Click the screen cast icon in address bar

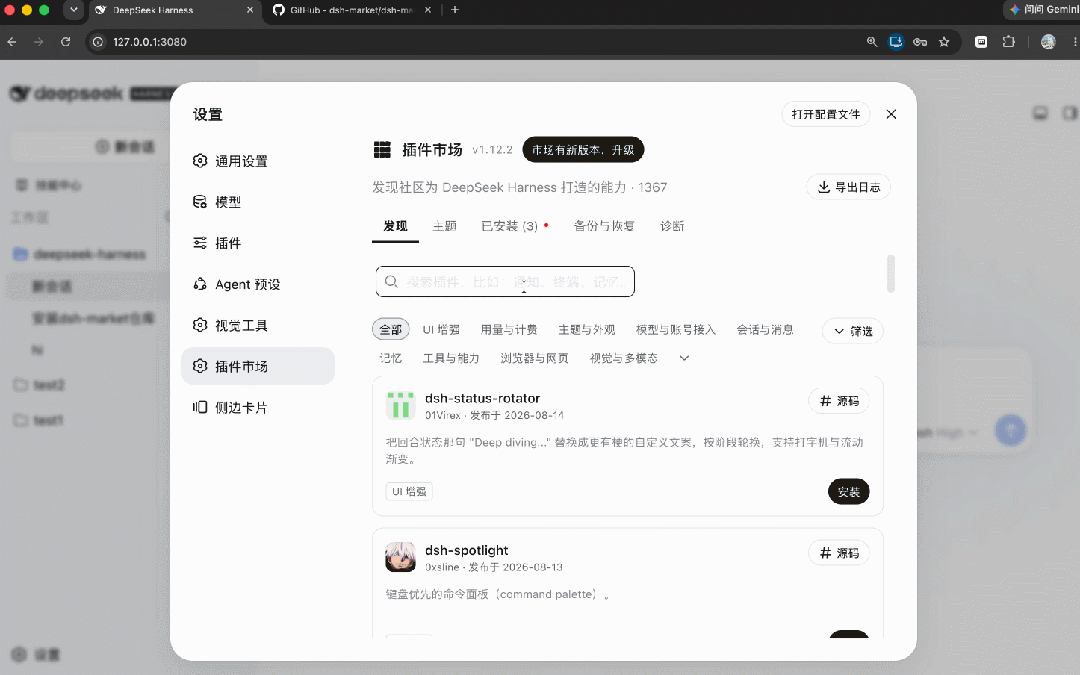(895, 42)
